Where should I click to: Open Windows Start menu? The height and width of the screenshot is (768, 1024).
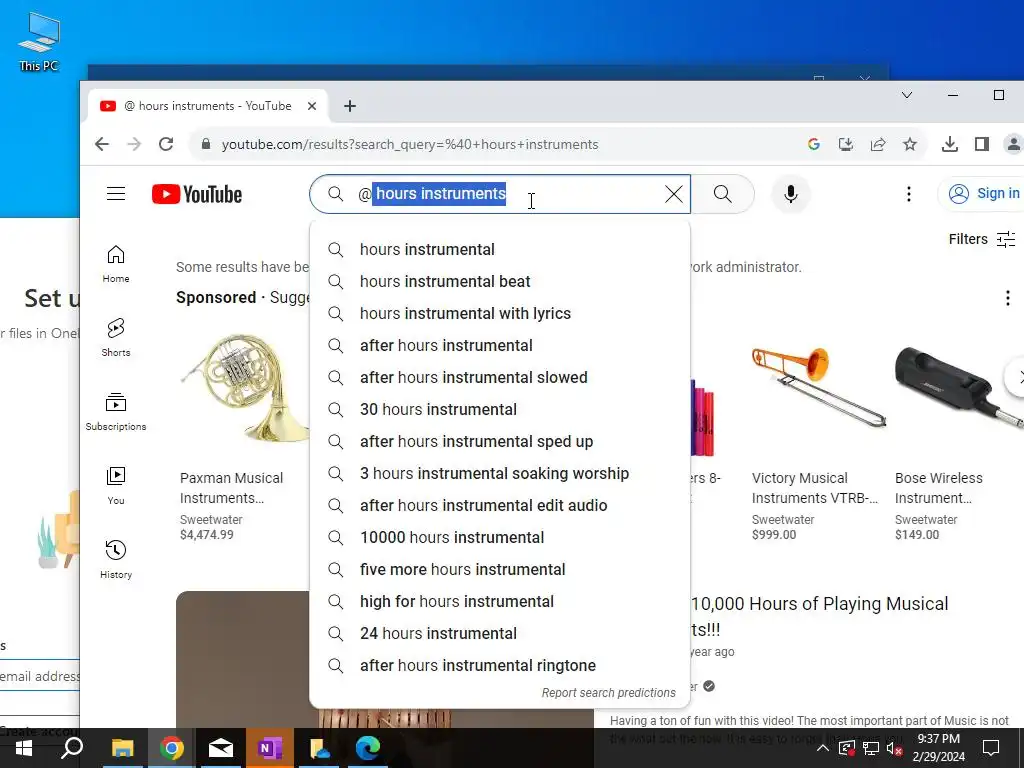point(24,748)
